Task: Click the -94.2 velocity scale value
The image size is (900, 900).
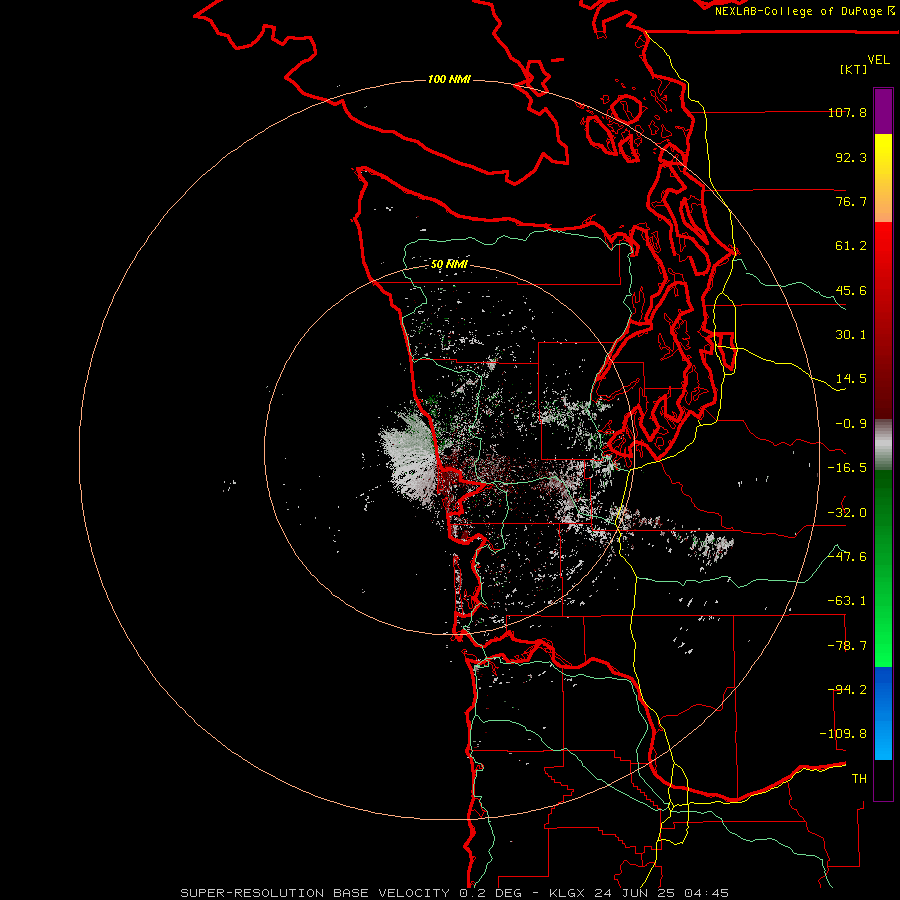Action: pyautogui.click(x=847, y=690)
